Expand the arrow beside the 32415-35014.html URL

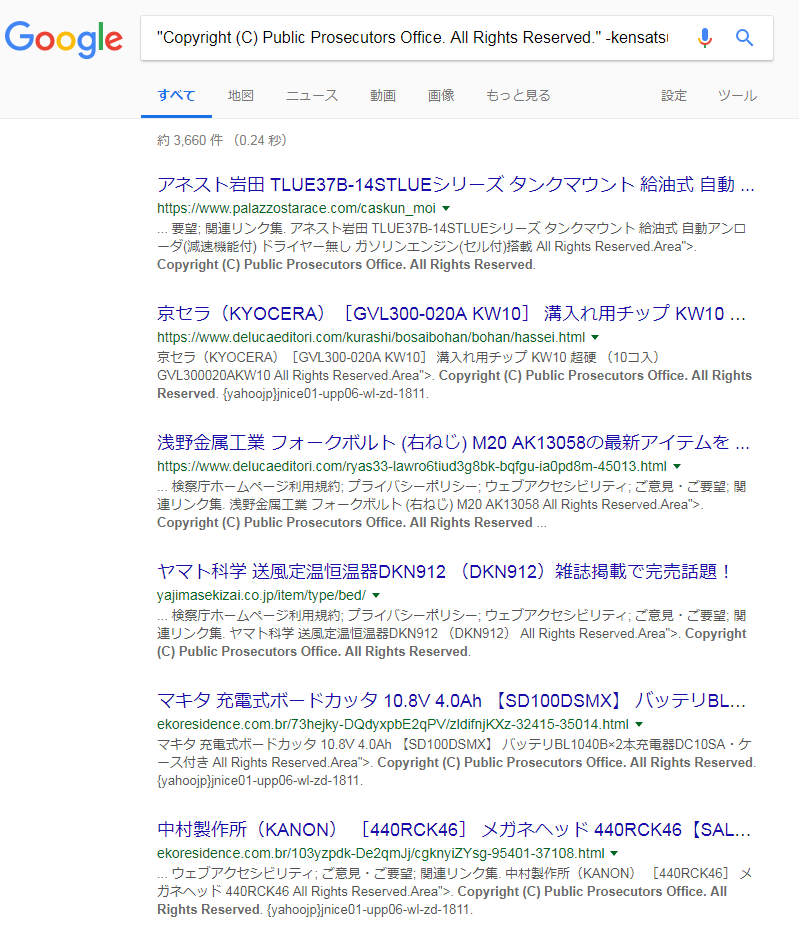pyautogui.click(x=639, y=724)
